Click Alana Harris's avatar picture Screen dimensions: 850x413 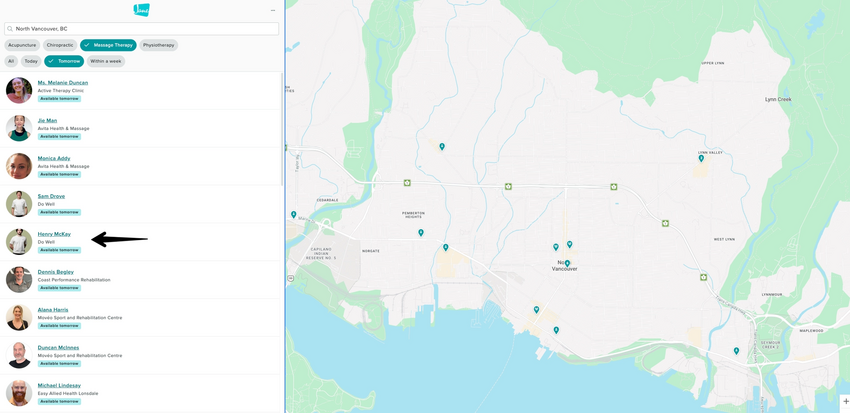tap(18, 317)
